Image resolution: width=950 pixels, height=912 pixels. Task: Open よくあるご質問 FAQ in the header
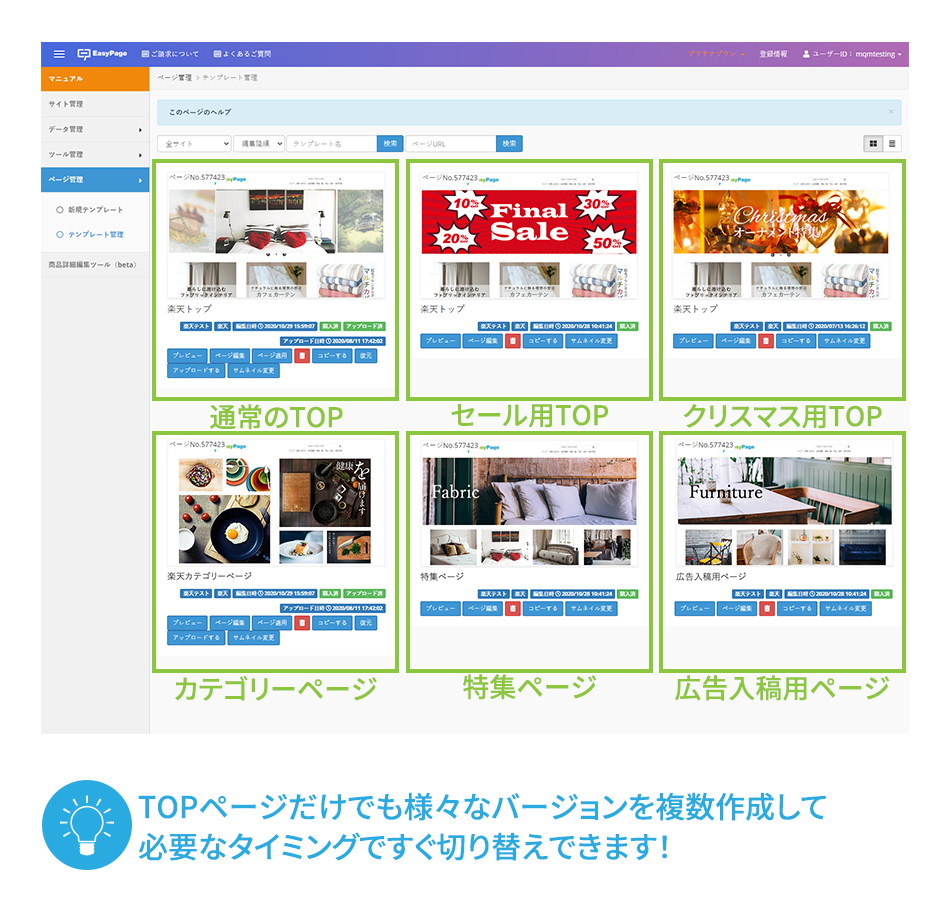click(242, 54)
